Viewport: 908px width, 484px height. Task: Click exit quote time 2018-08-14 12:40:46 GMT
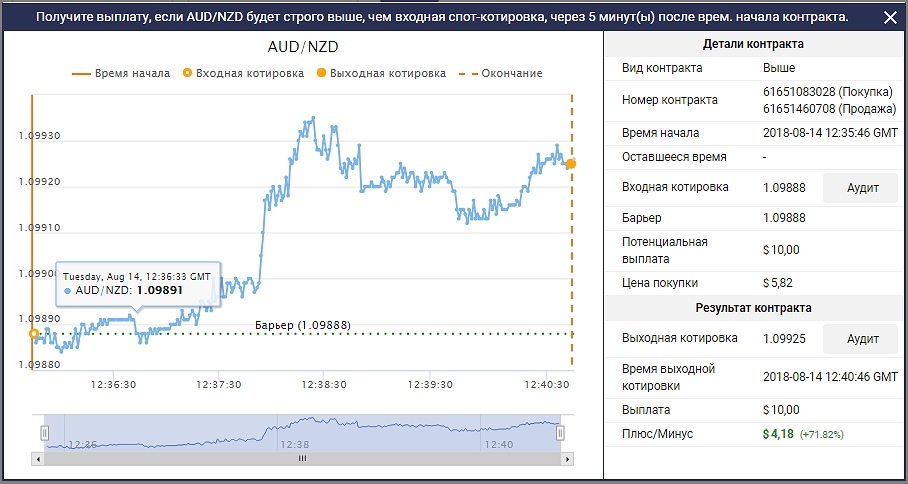point(830,377)
